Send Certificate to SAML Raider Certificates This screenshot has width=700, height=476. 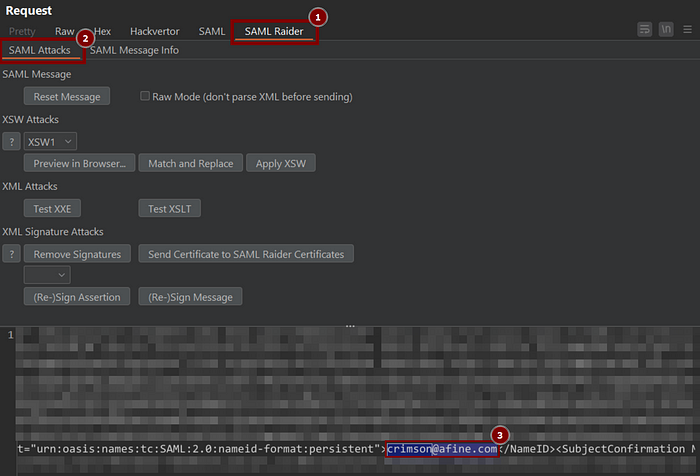(246, 254)
